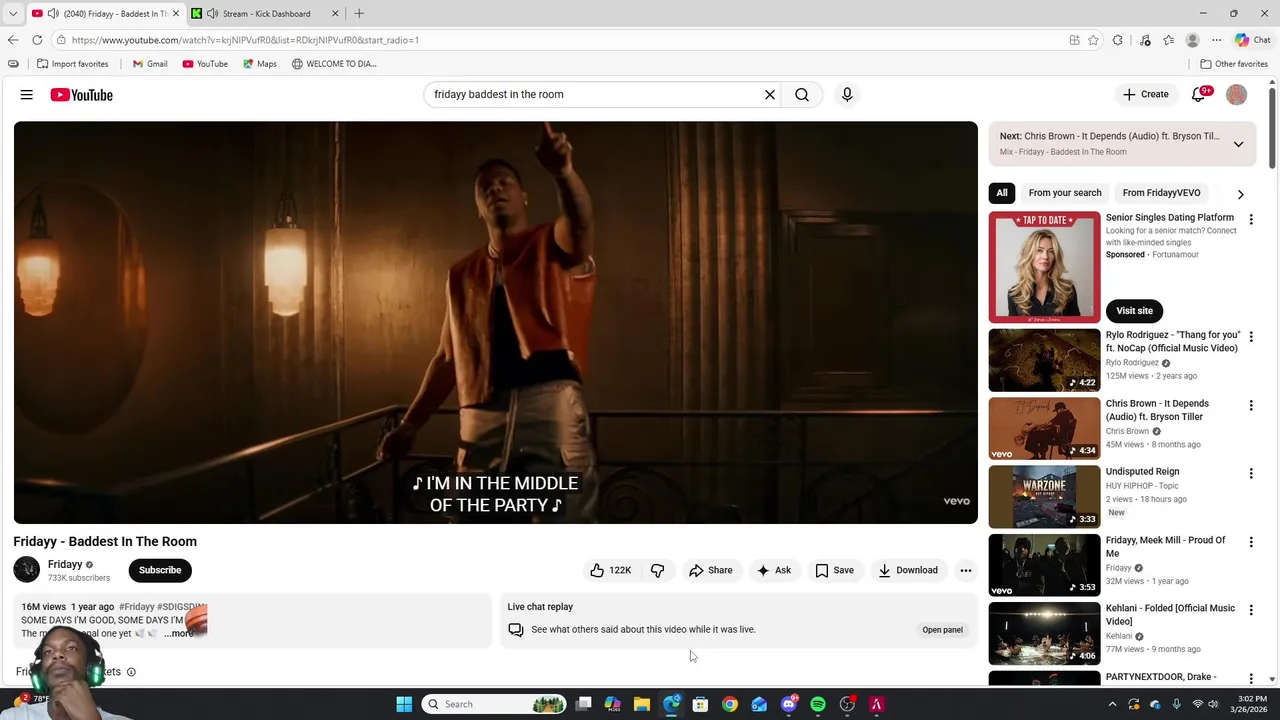The width and height of the screenshot is (1280, 720).
Task: Switch to the Stream - Kick Dashboard tab
Action: tap(266, 14)
